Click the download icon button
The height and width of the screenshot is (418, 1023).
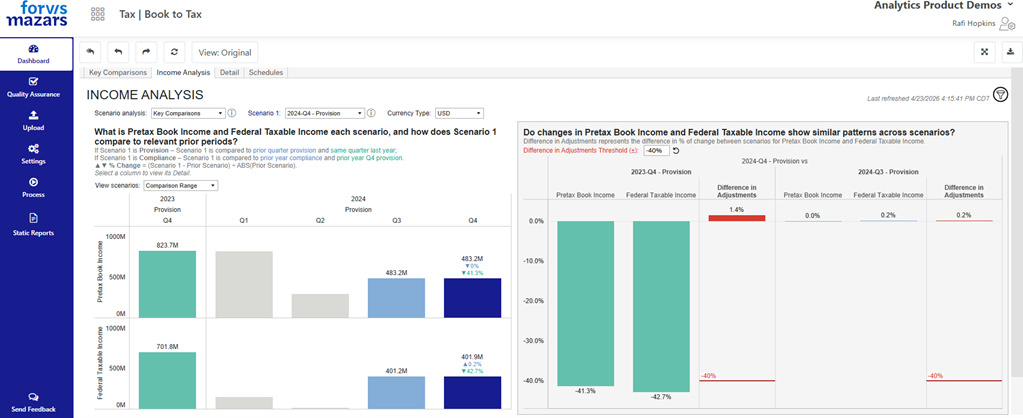click(1012, 52)
